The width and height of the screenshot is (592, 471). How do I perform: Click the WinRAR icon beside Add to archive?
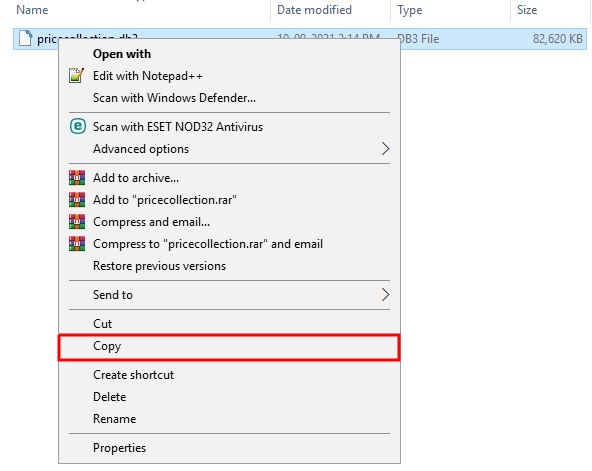[77, 178]
